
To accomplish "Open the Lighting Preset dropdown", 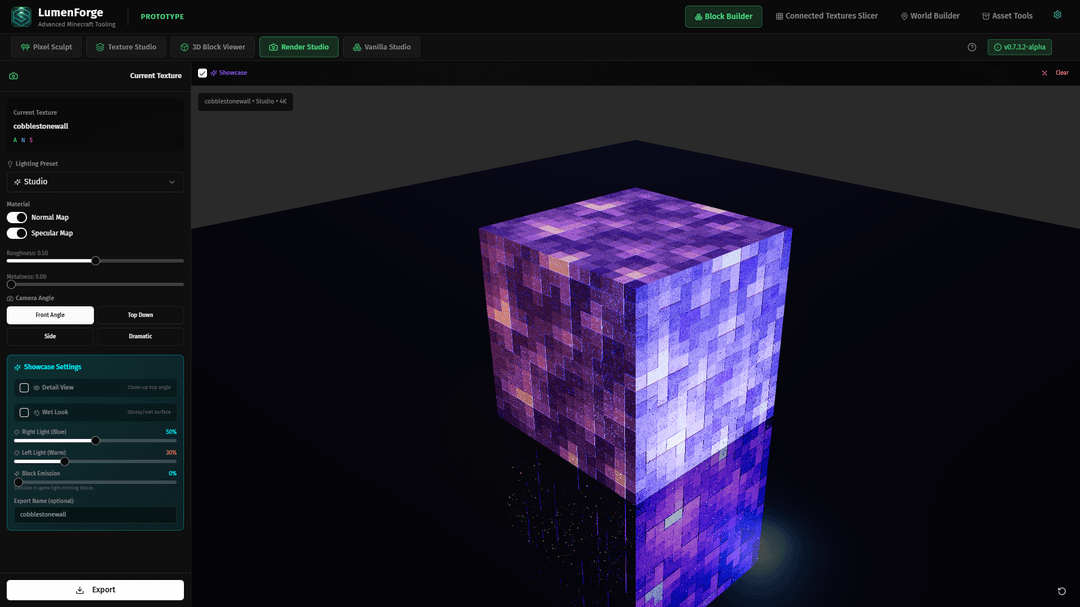I will [95, 182].
